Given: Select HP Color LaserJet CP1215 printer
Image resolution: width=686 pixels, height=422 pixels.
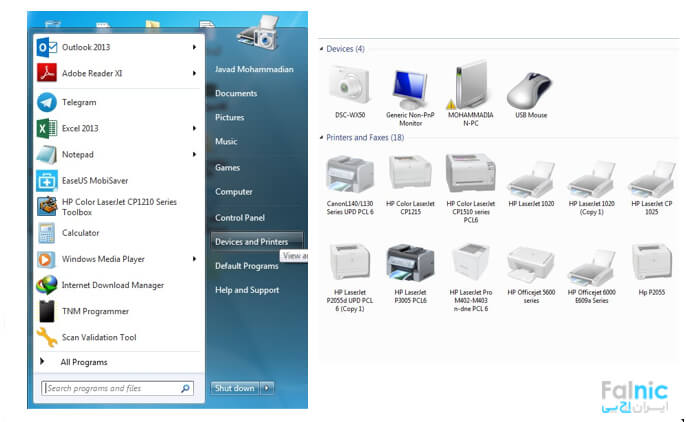Looking at the screenshot, I should pos(409,176).
